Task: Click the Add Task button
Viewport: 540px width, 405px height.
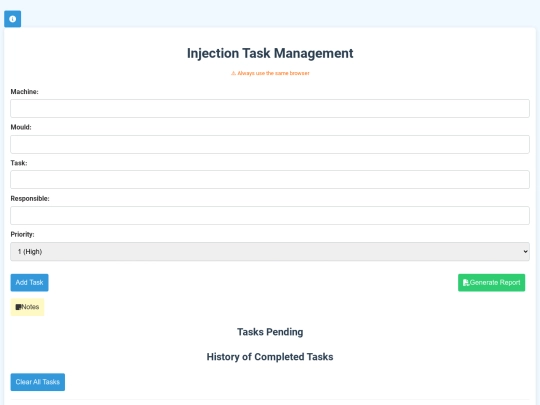Action: (29, 282)
